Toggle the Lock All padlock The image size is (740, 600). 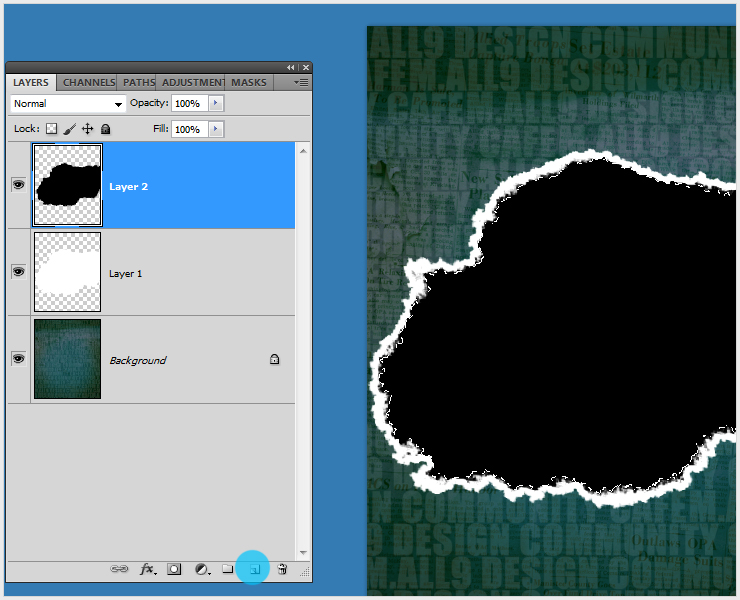click(x=105, y=129)
